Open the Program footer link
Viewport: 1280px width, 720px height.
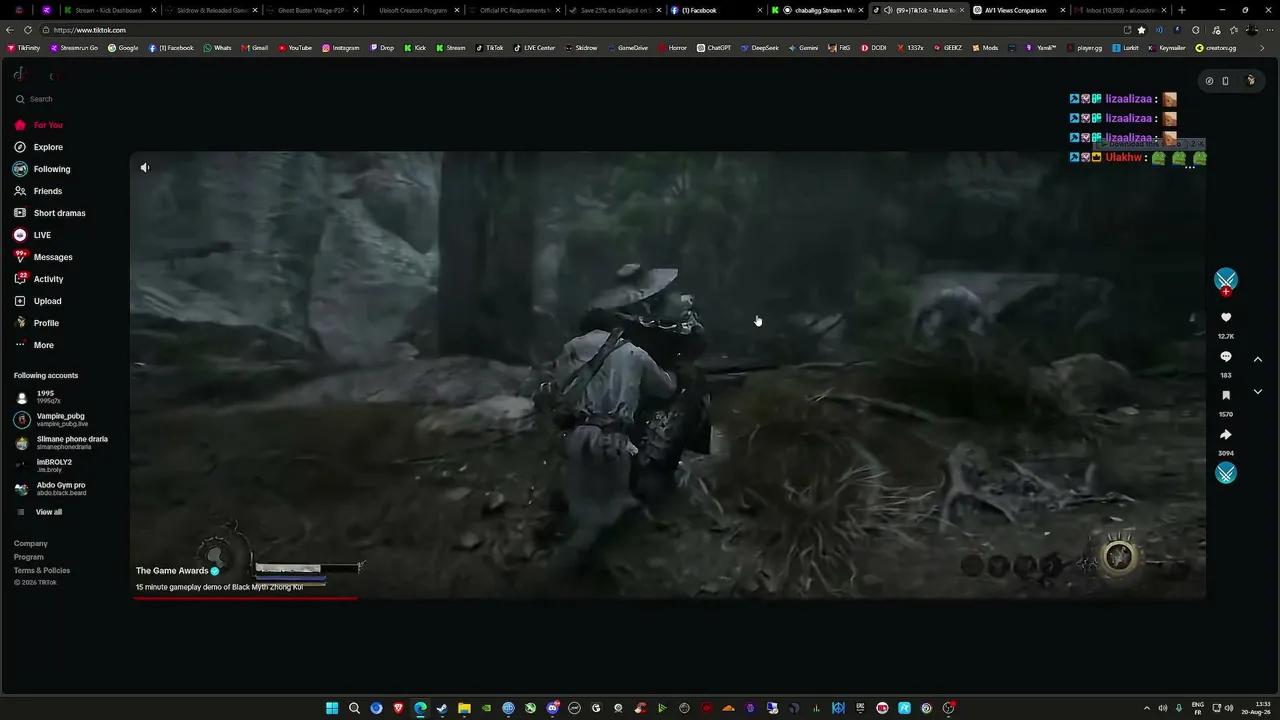[x=29, y=557]
